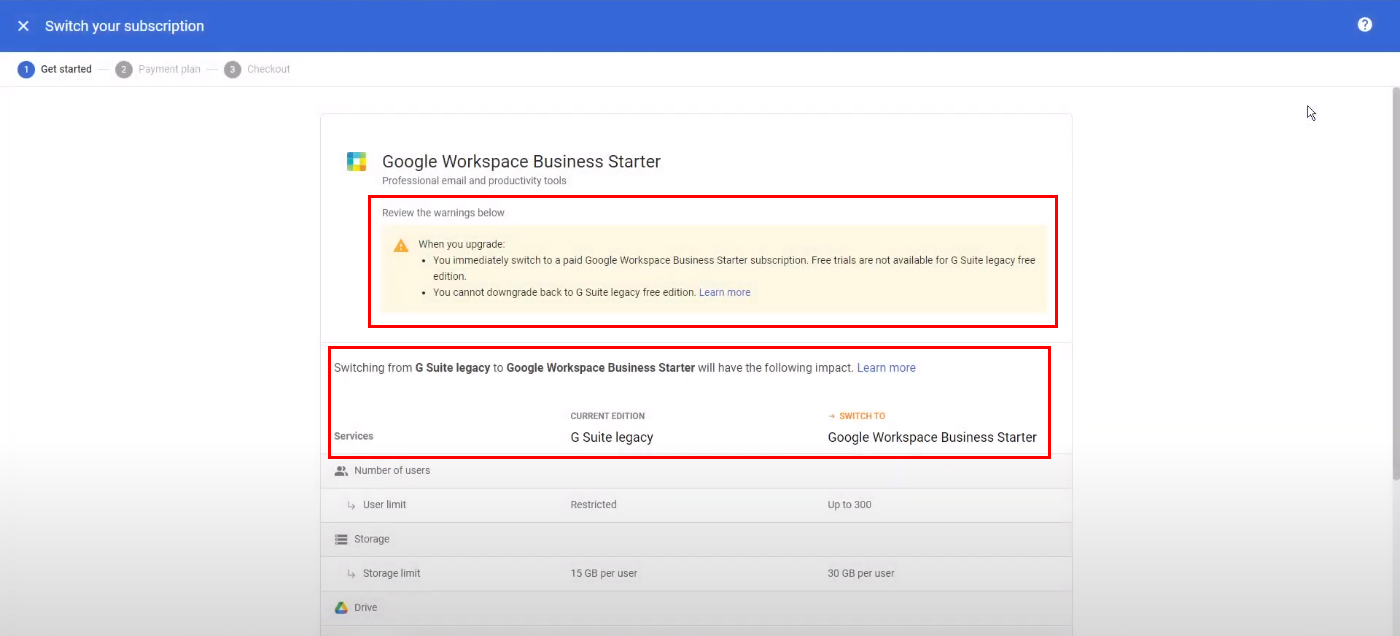This screenshot has height=636, width=1400.
Task: Go to step 3 Checkout
Action: (x=257, y=69)
